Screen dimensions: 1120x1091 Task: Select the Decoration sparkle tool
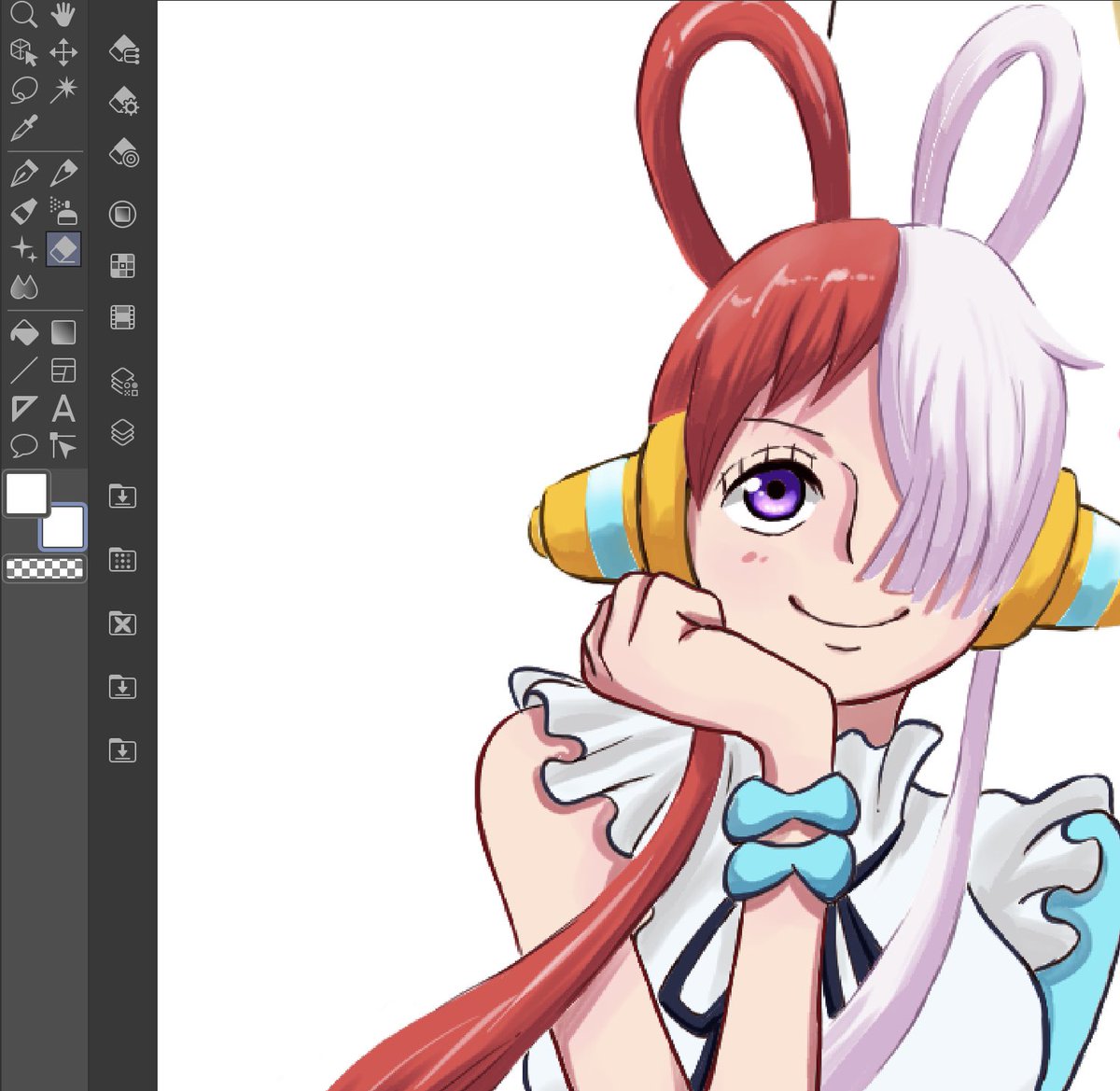(23, 249)
